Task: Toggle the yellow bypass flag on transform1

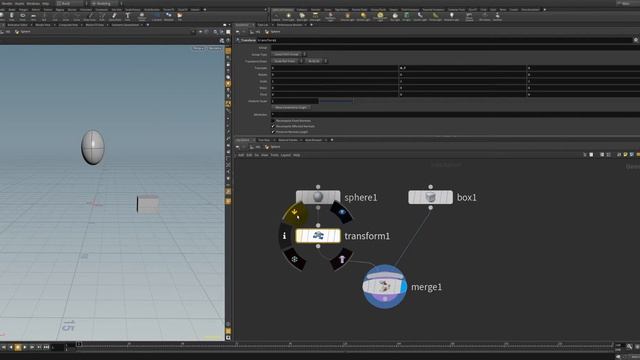Action: point(294,213)
